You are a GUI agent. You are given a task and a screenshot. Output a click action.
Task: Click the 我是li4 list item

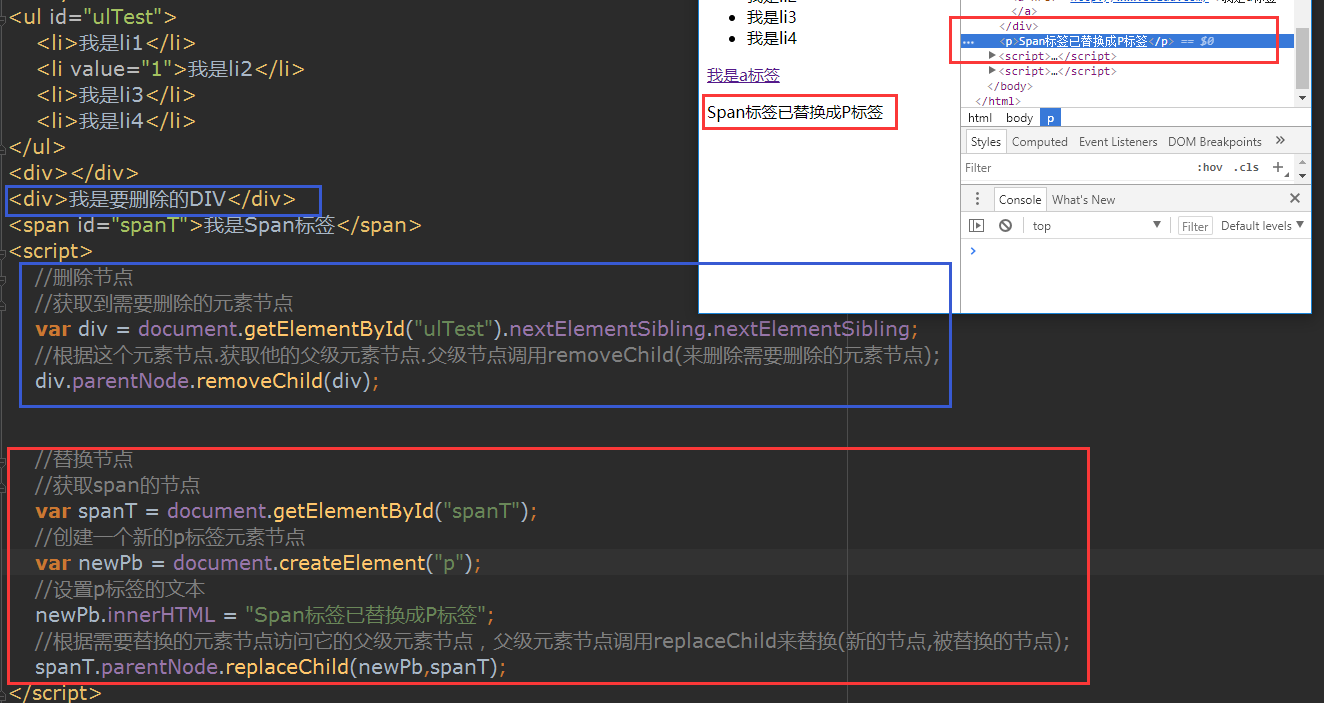(x=772, y=38)
